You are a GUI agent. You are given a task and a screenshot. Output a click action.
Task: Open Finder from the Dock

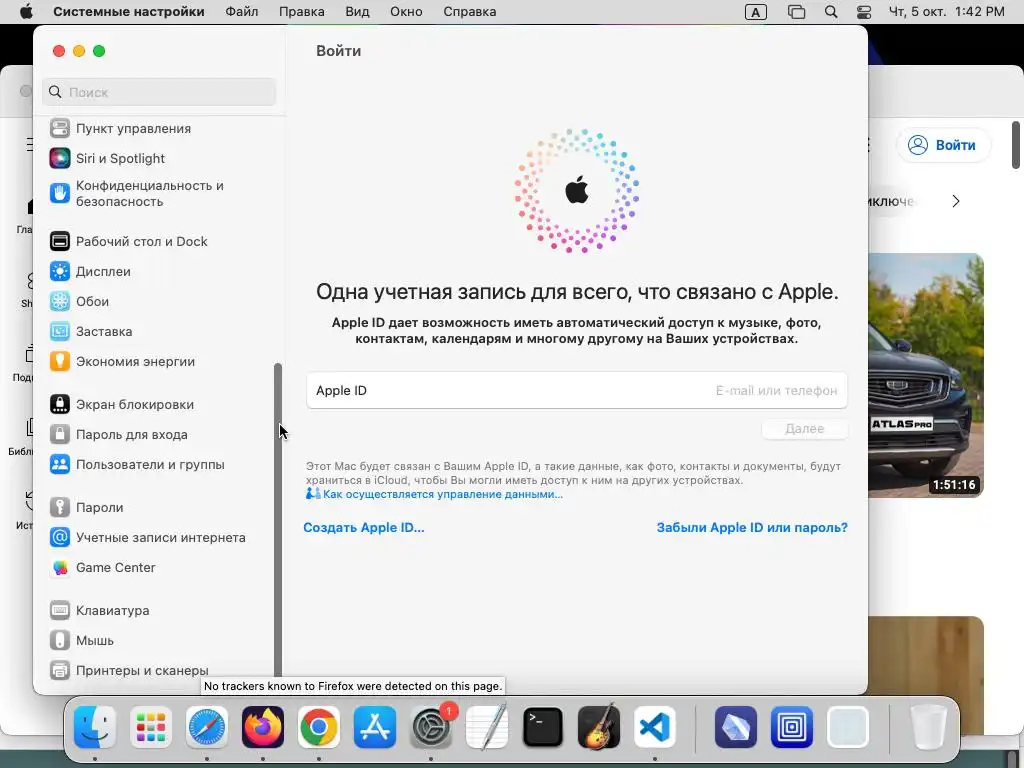coord(95,727)
